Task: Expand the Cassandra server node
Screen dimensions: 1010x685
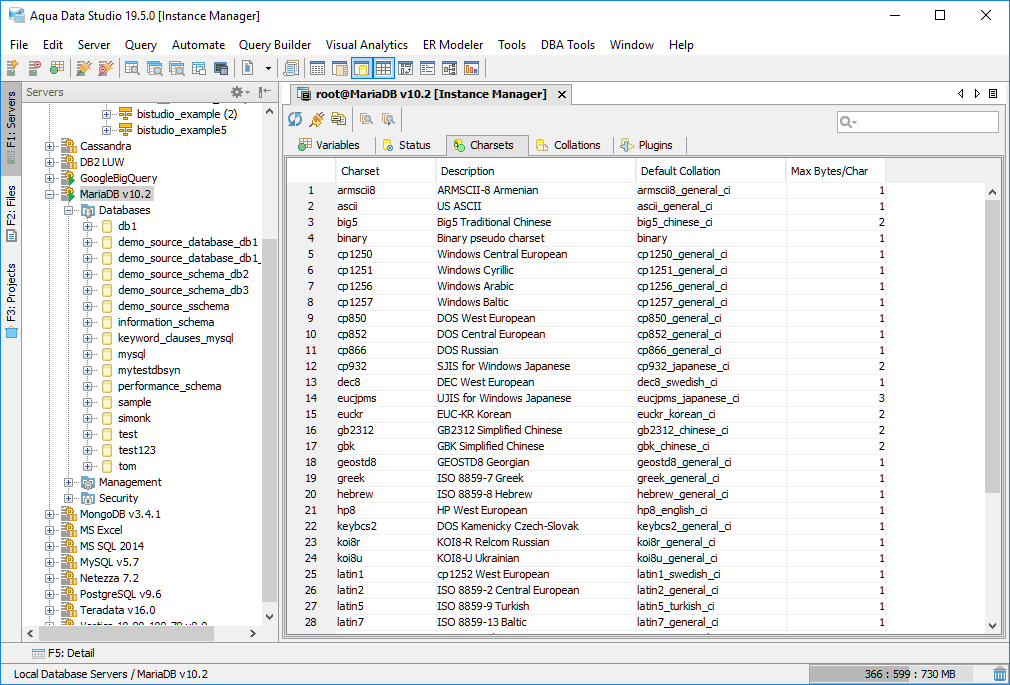Action: [50, 146]
